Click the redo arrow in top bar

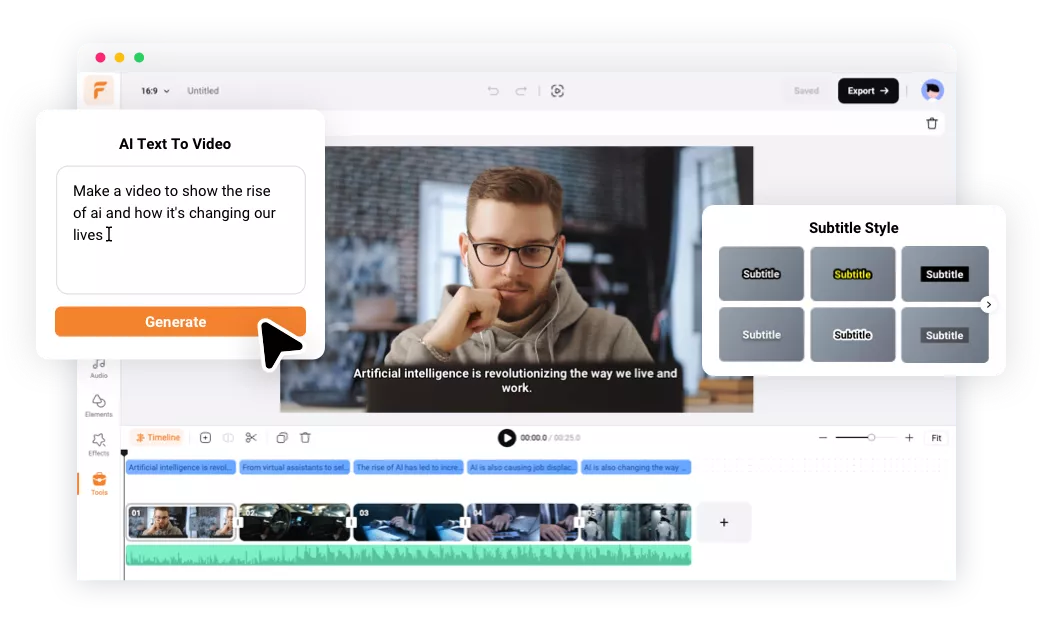pos(521,91)
